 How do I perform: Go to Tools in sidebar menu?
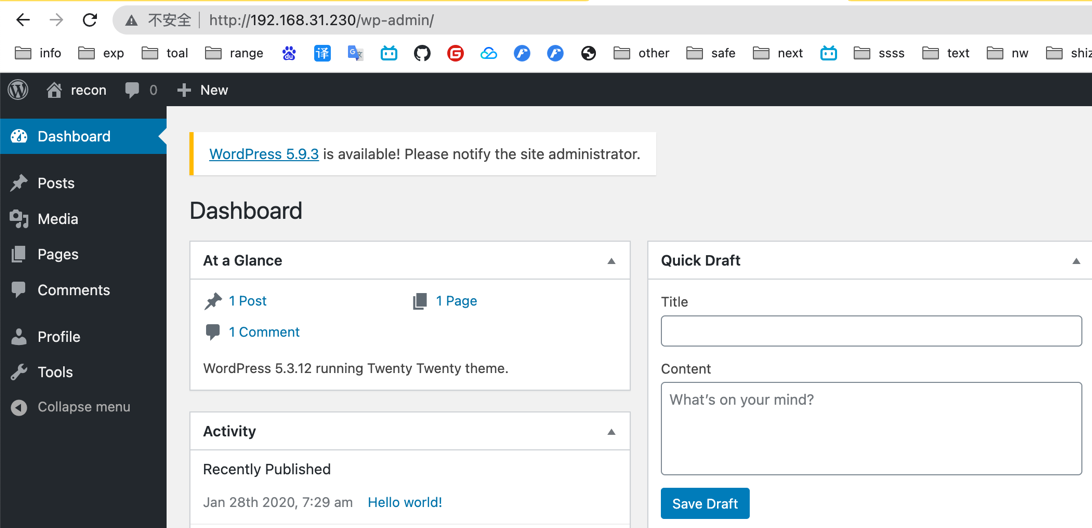point(55,372)
